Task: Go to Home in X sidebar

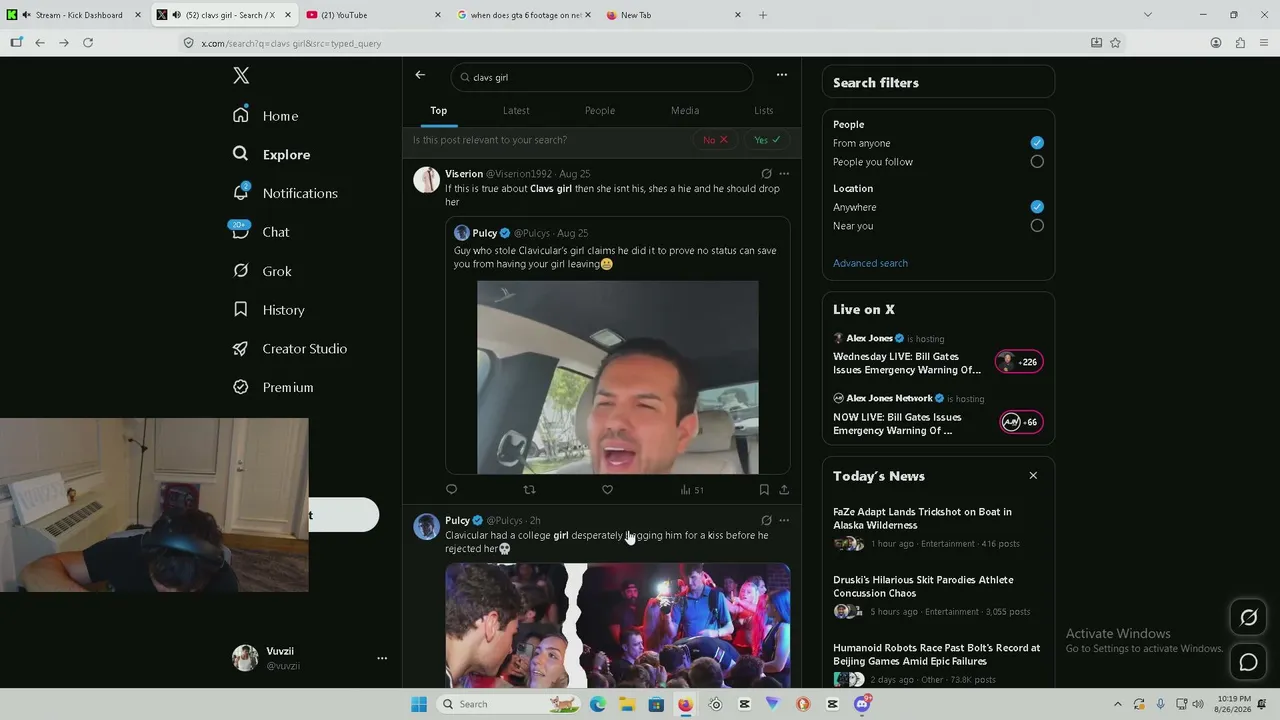Action: click(266, 116)
